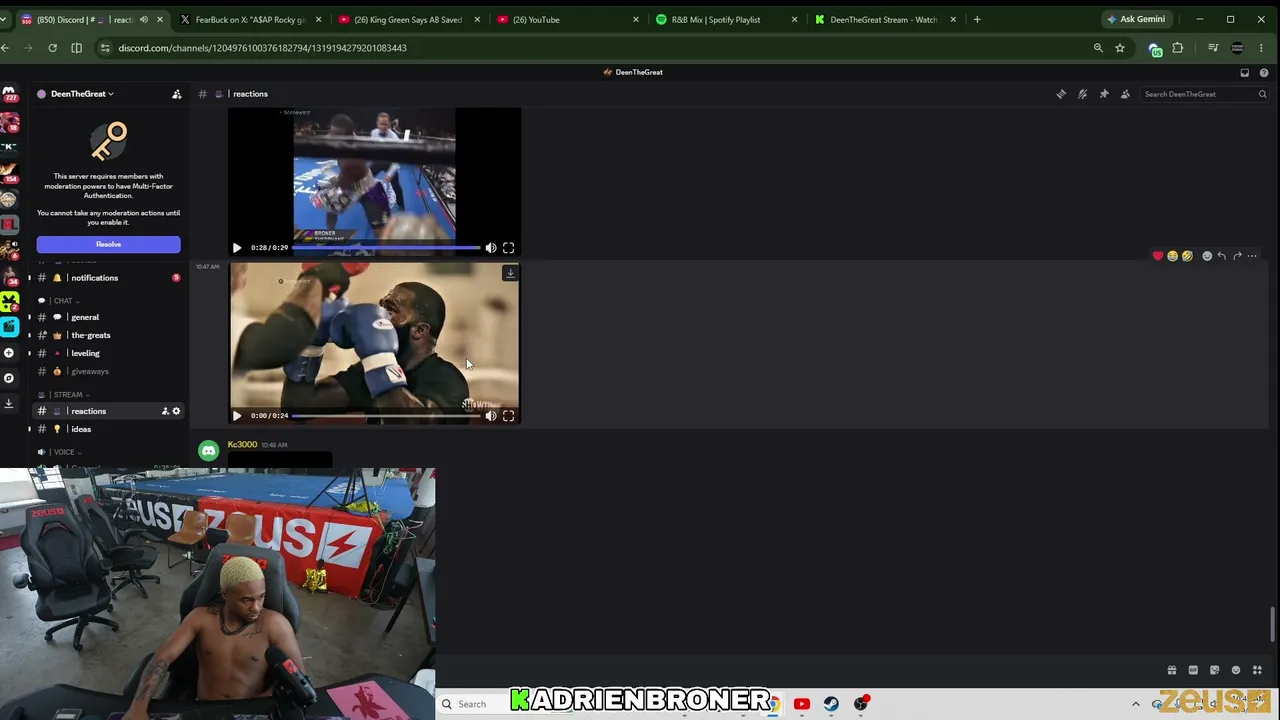The image size is (1280, 720).
Task: Mute the second video's volume
Action: point(491,416)
